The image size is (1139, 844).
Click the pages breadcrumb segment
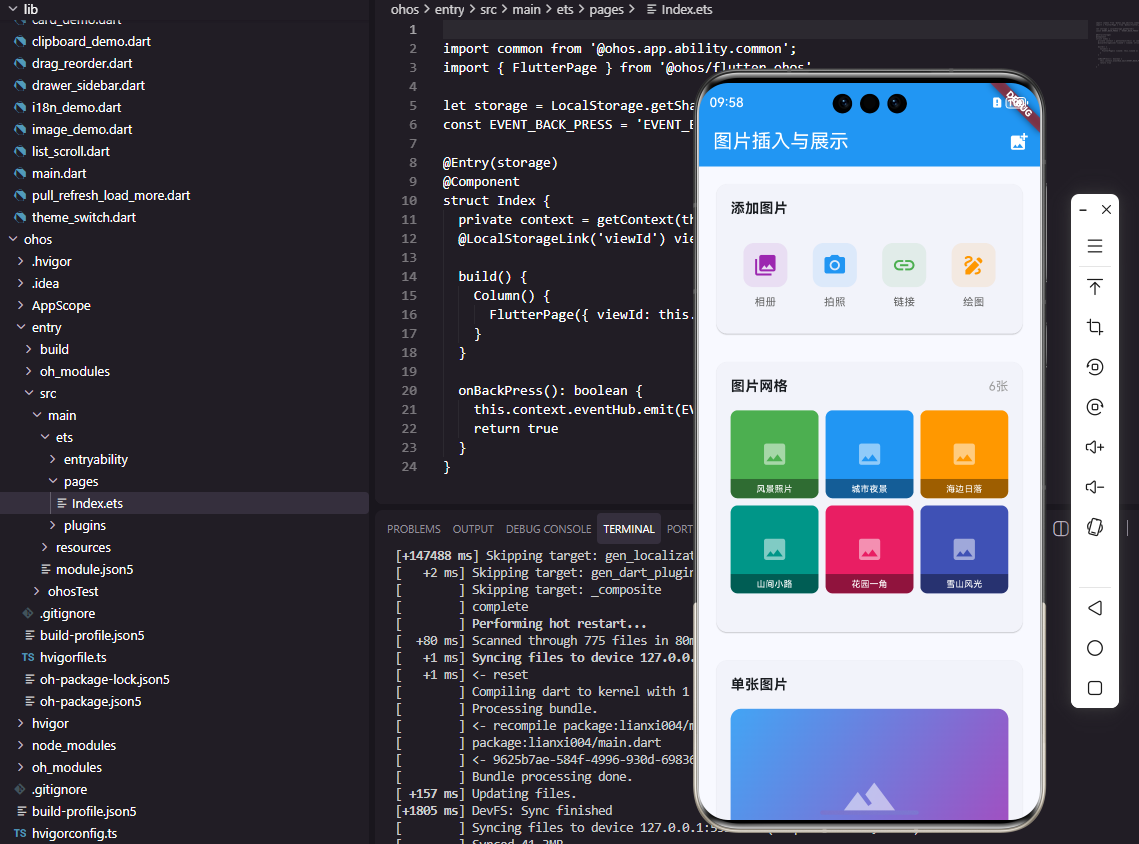[x=607, y=9]
